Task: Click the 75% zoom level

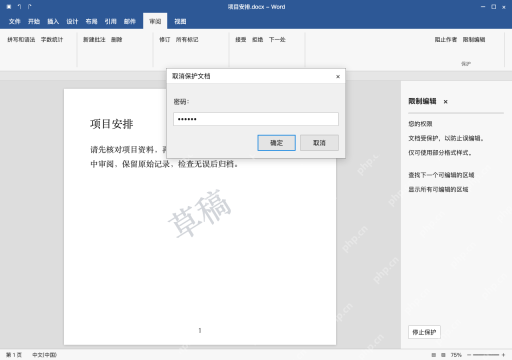Action: point(456,355)
